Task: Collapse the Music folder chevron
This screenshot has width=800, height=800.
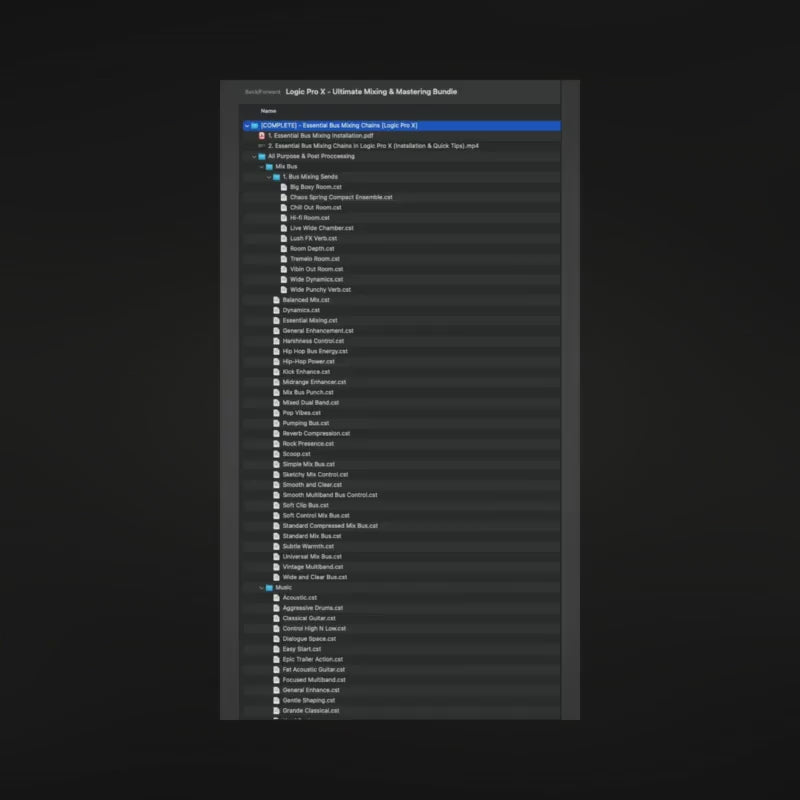Action: (x=261, y=587)
